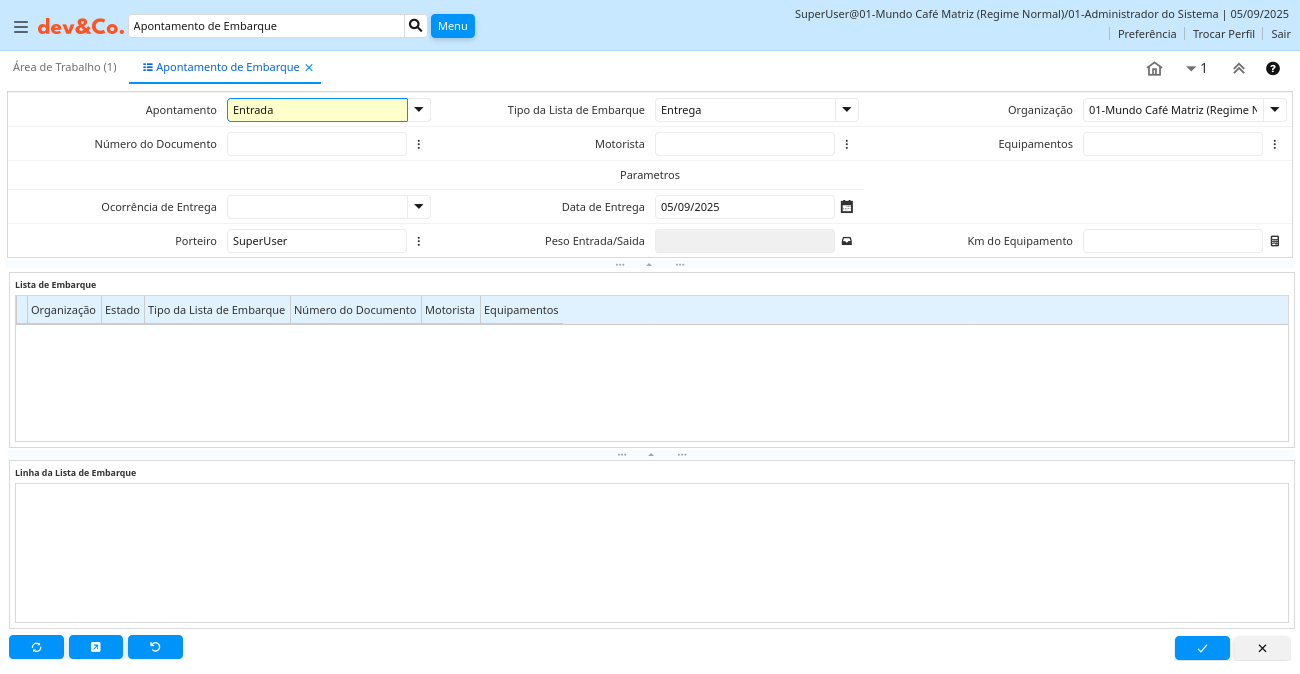This screenshot has width=1300, height=674.
Task: Open Ocorrência de Entrega dropdown
Action: (419, 207)
